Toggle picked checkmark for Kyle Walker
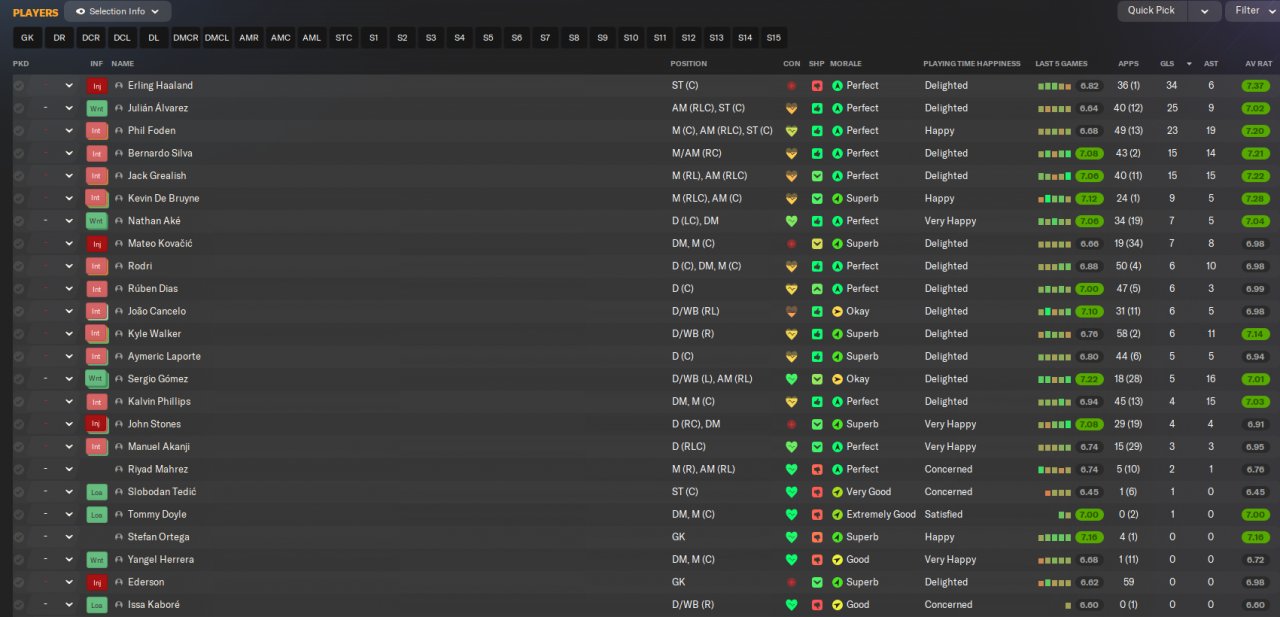Screen dimensions: 1280x617 pyautogui.click(x=19, y=334)
